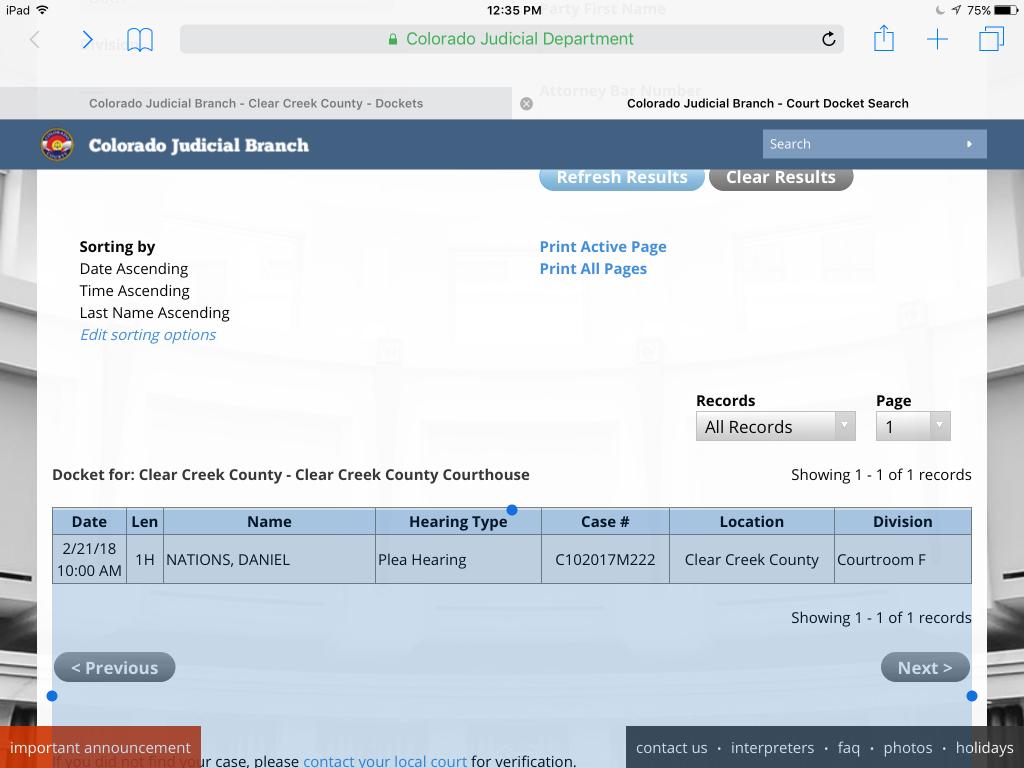Open the important announcement banner
The width and height of the screenshot is (1024, 768).
click(100, 747)
